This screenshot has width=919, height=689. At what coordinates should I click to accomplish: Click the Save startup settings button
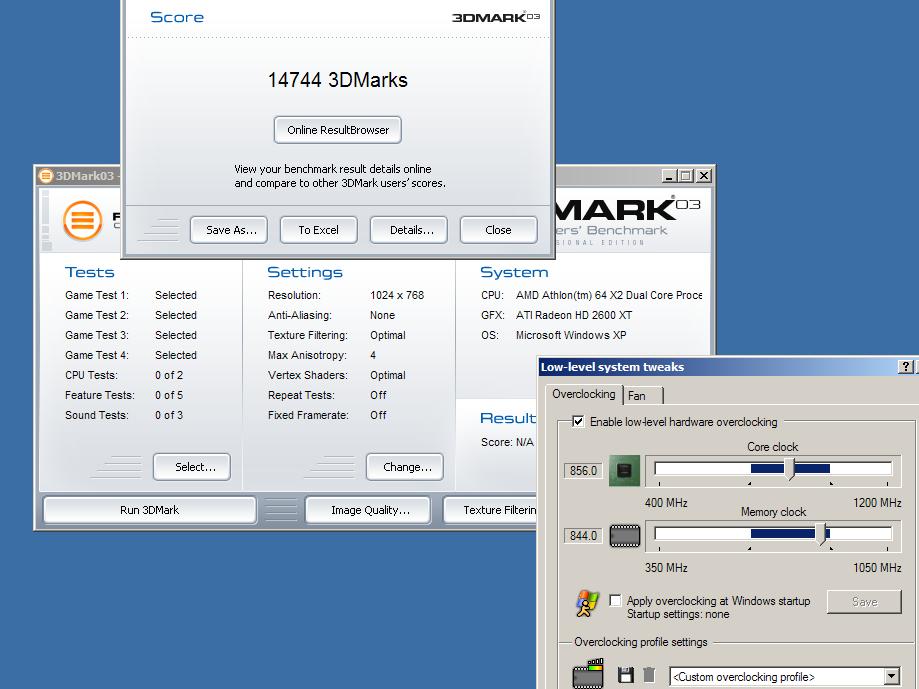pos(864,602)
